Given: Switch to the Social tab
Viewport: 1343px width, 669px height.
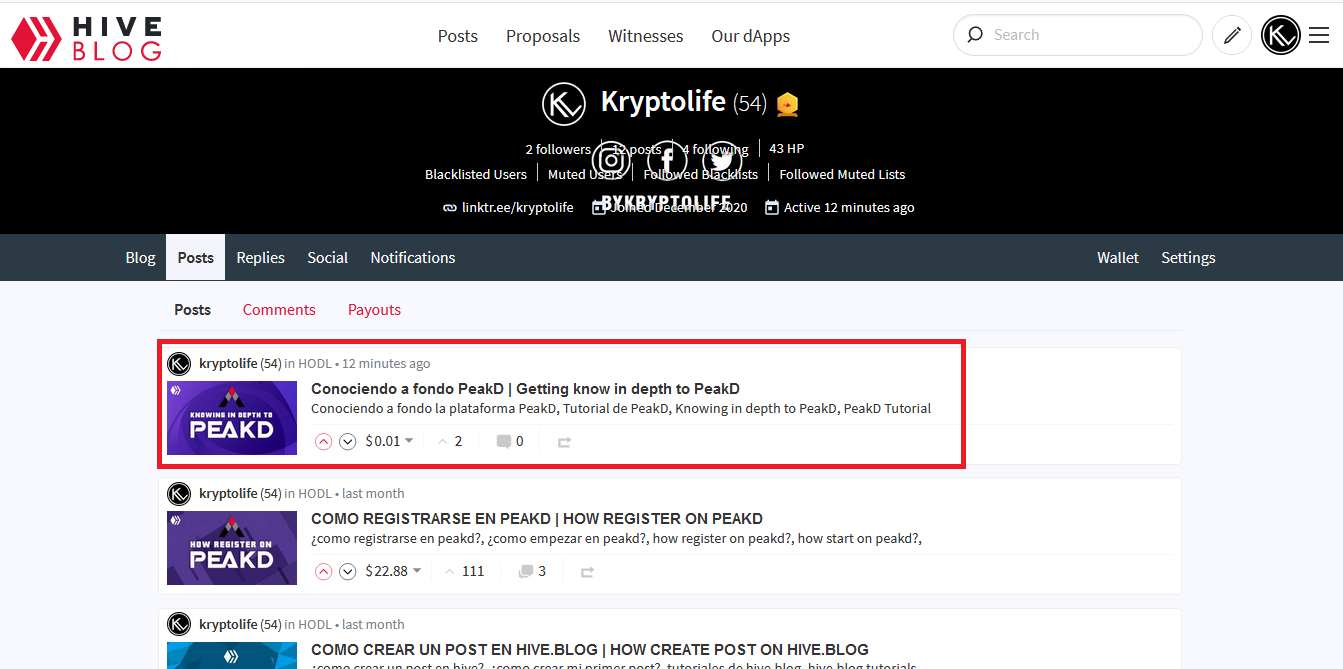Looking at the screenshot, I should point(328,257).
